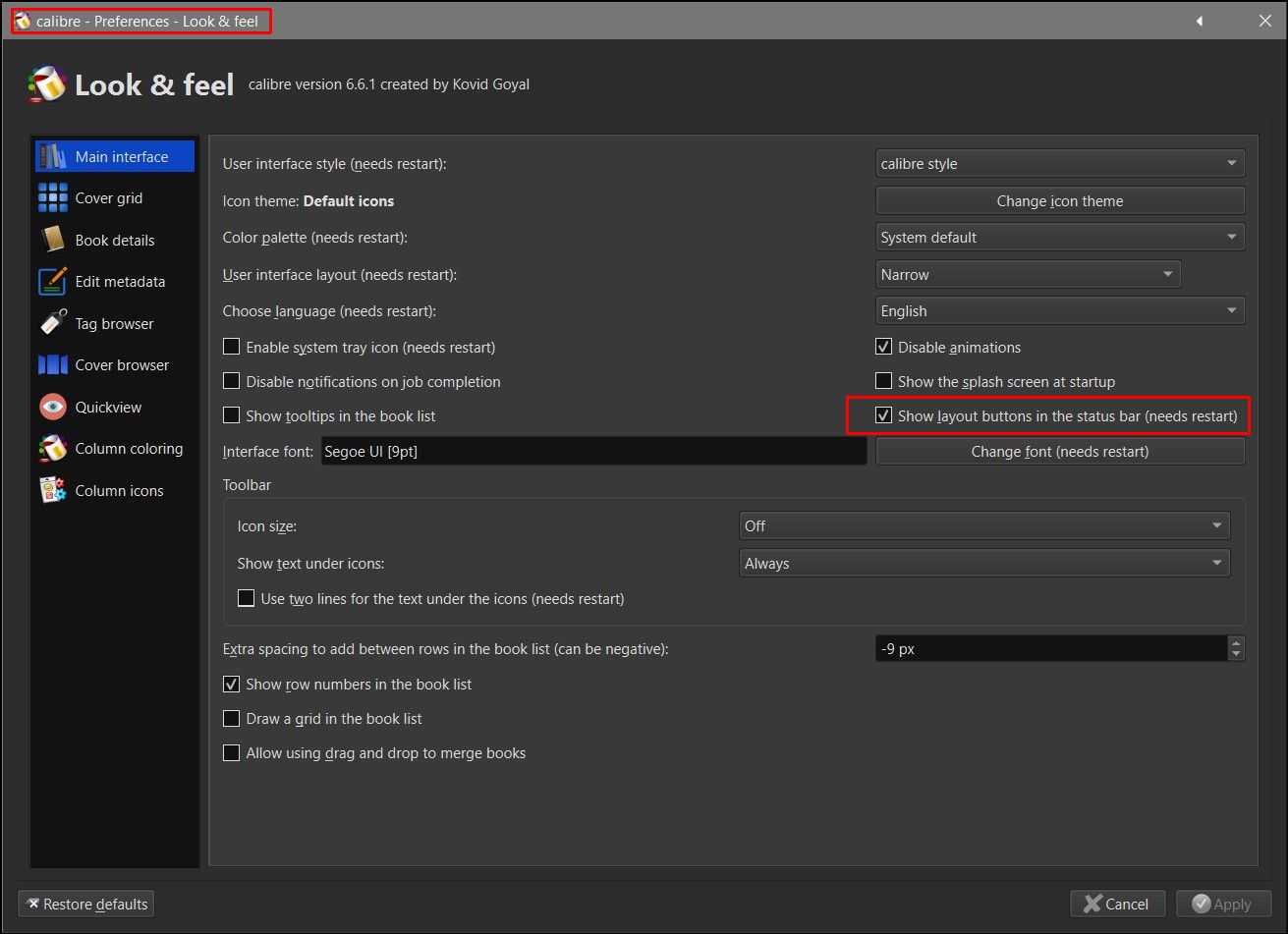Click the calibre version 6.6.1 text
This screenshot has width=1288, height=934.
[389, 84]
